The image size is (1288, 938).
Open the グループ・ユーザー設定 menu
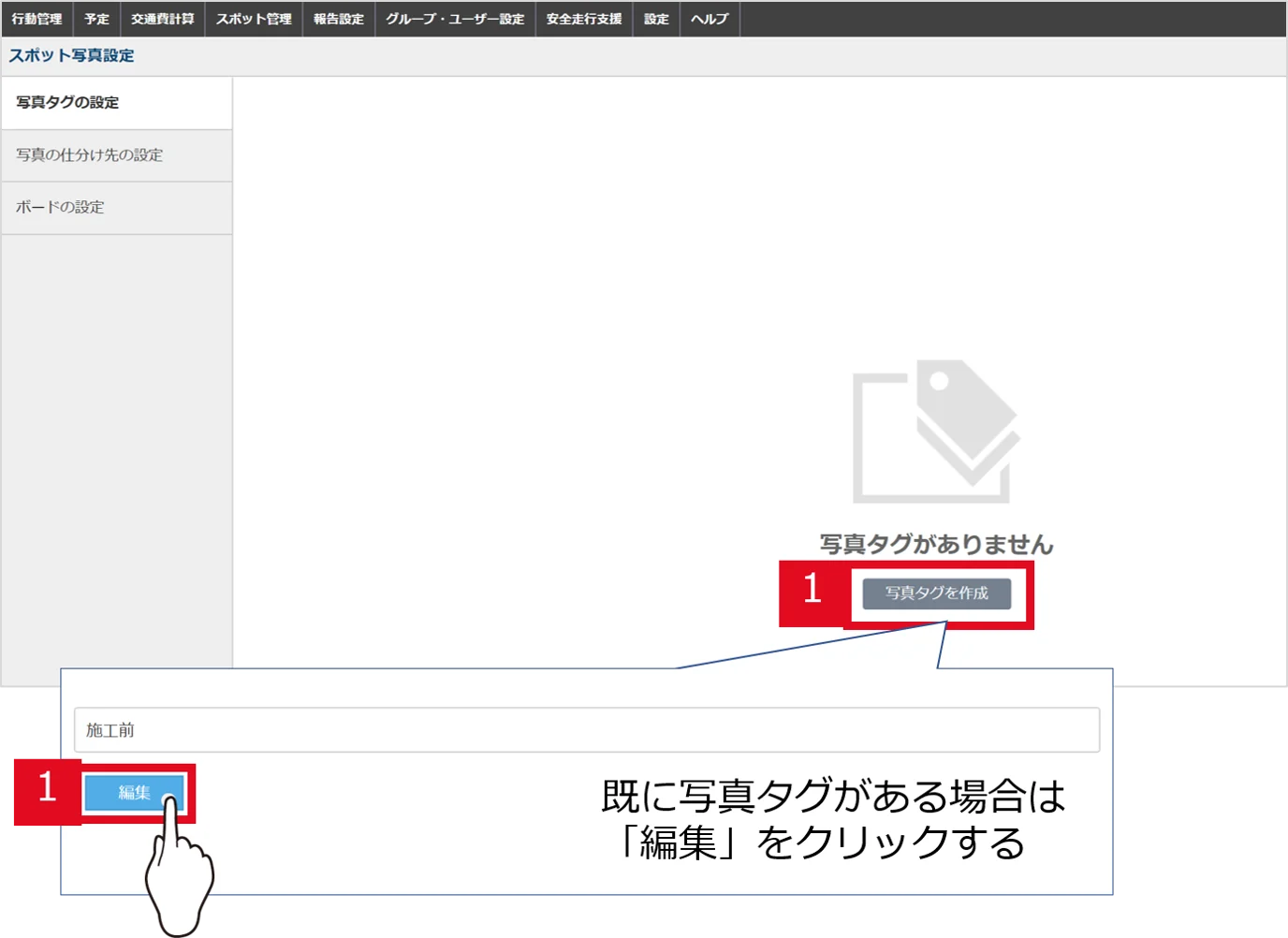[x=455, y=19]
